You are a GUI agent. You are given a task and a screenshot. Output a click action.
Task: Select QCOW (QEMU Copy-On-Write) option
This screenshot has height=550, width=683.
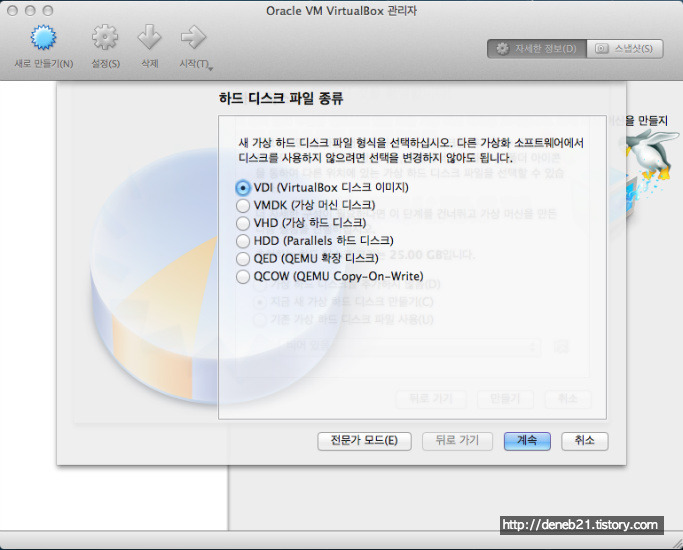click(243, 277)
